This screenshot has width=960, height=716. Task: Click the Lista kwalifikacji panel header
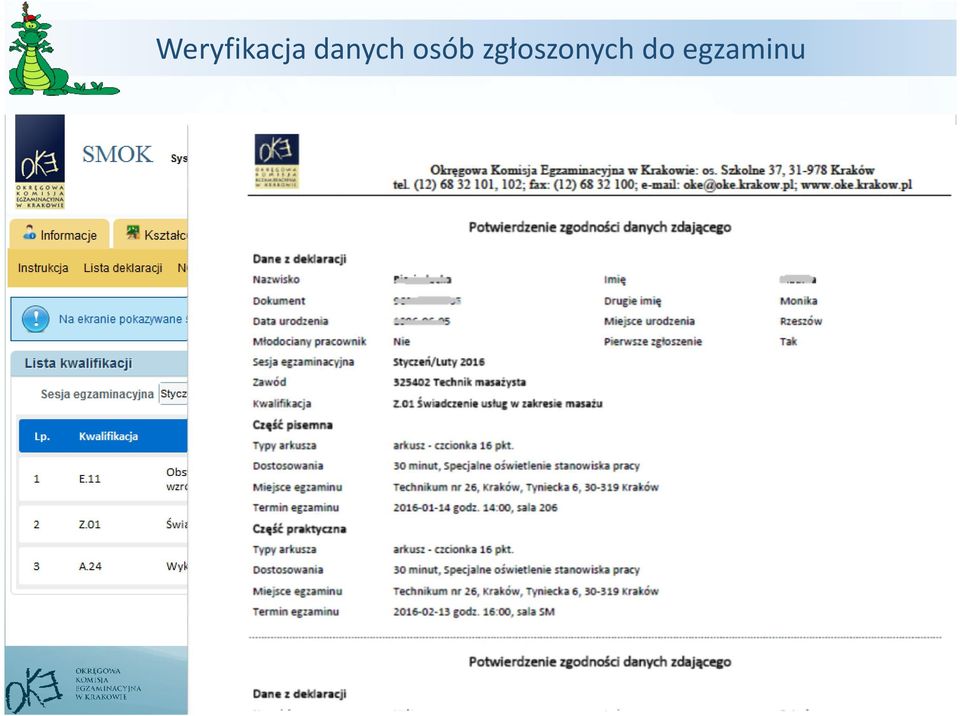pos(100,363)
